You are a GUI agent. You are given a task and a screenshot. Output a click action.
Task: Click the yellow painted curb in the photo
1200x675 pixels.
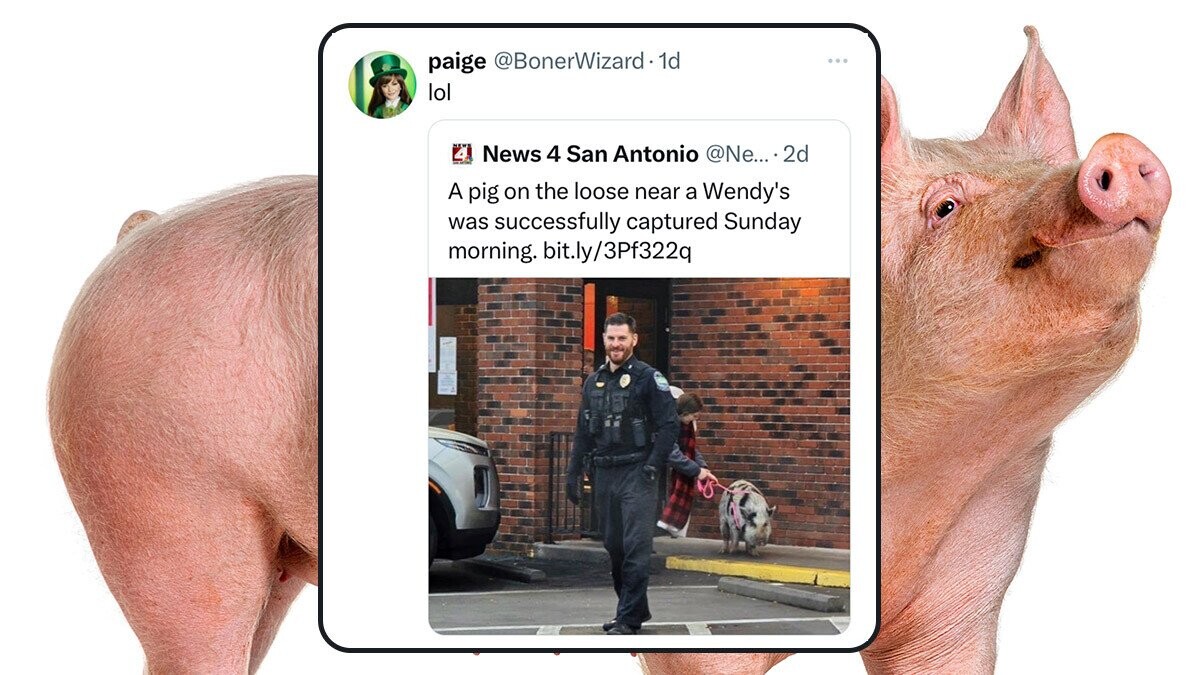757,570
